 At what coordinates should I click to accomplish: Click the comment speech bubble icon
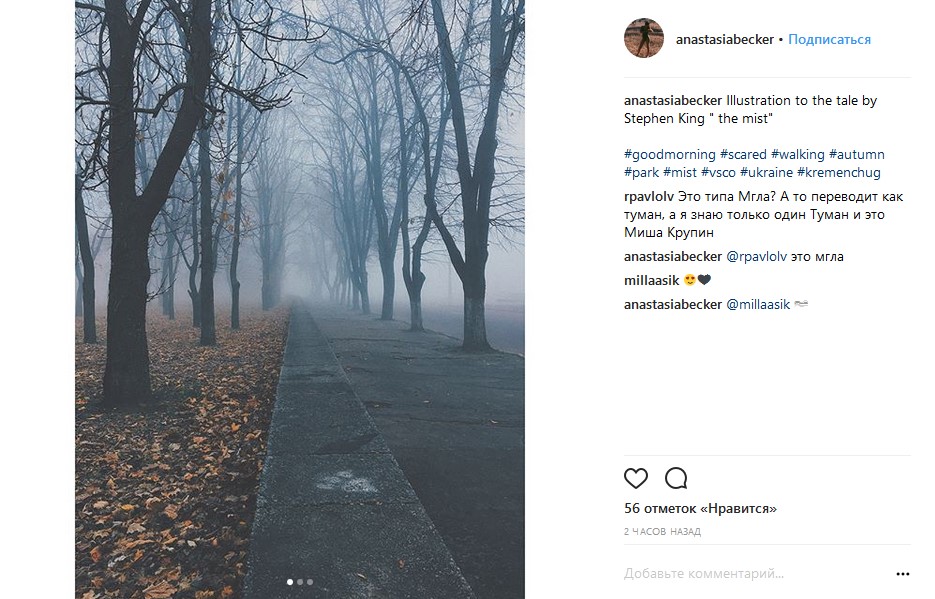[676, 478]
